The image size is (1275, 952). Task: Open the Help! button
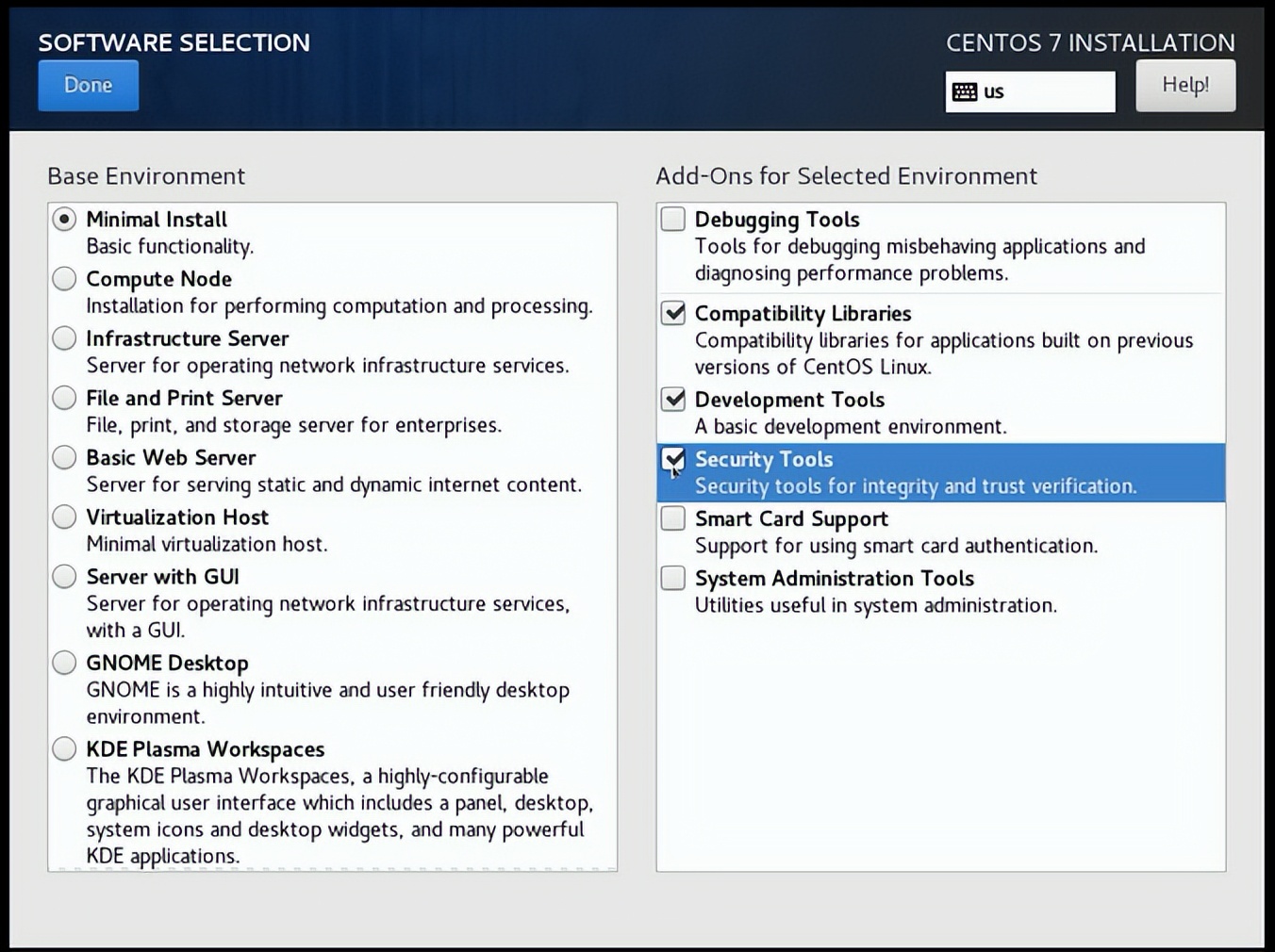tap(1184, 85)
